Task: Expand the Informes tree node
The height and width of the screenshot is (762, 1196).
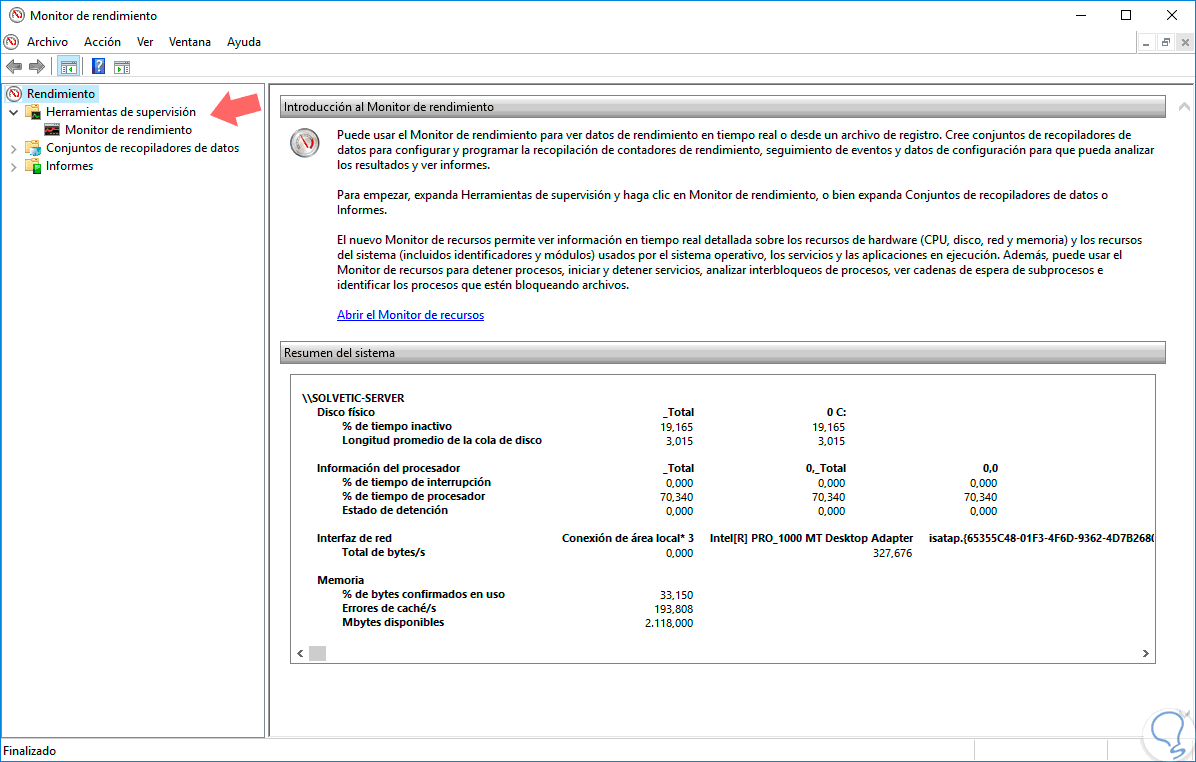Action: [x=13, y=167]
